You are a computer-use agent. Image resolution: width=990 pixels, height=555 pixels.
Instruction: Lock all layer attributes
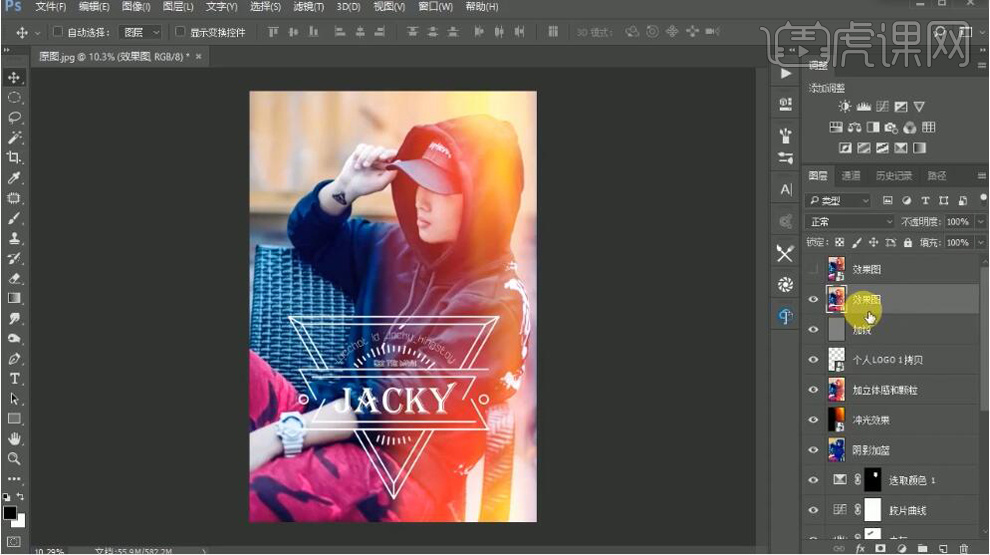907,242
